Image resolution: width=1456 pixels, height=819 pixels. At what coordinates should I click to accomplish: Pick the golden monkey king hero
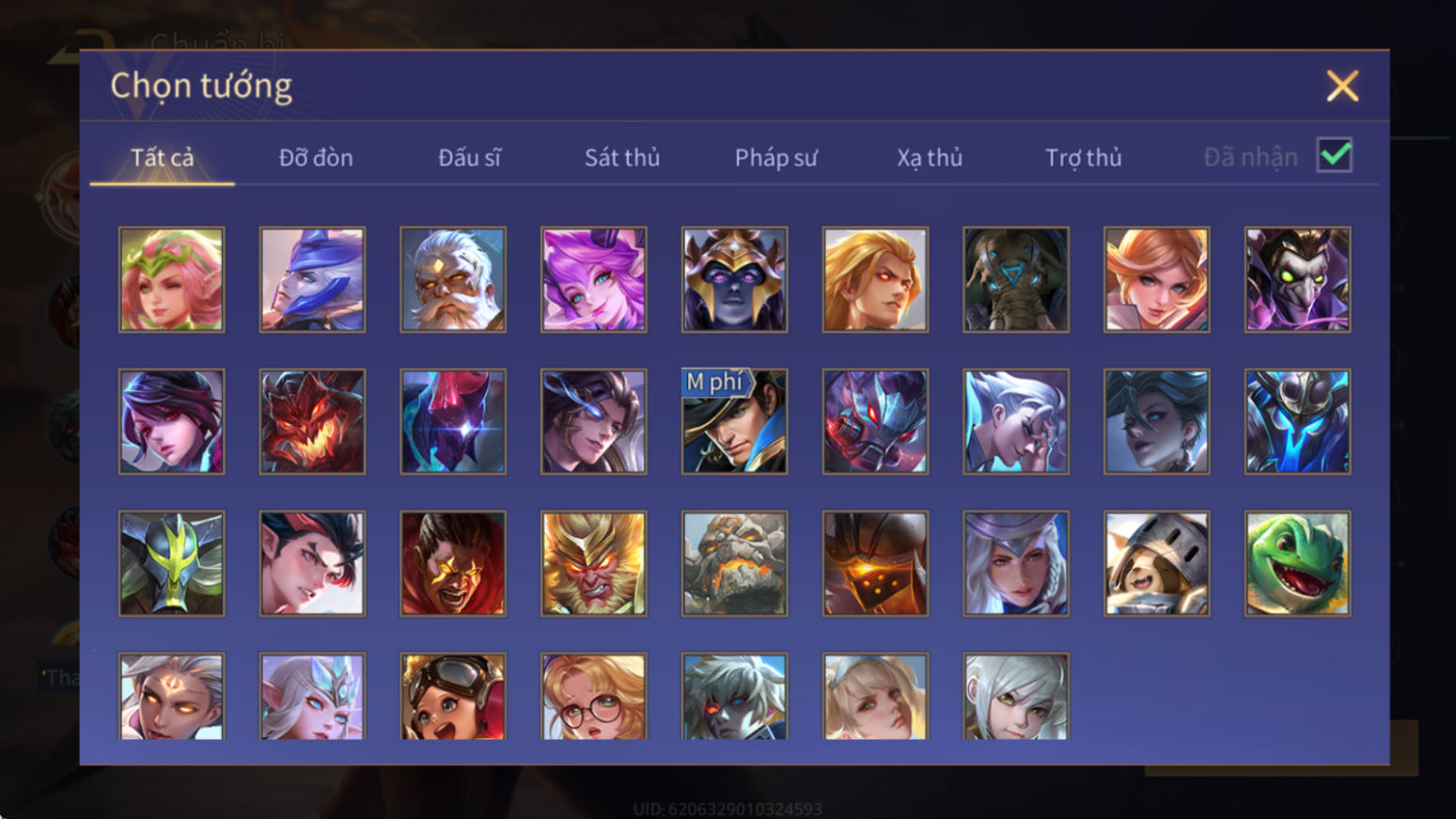coord(594,563)
